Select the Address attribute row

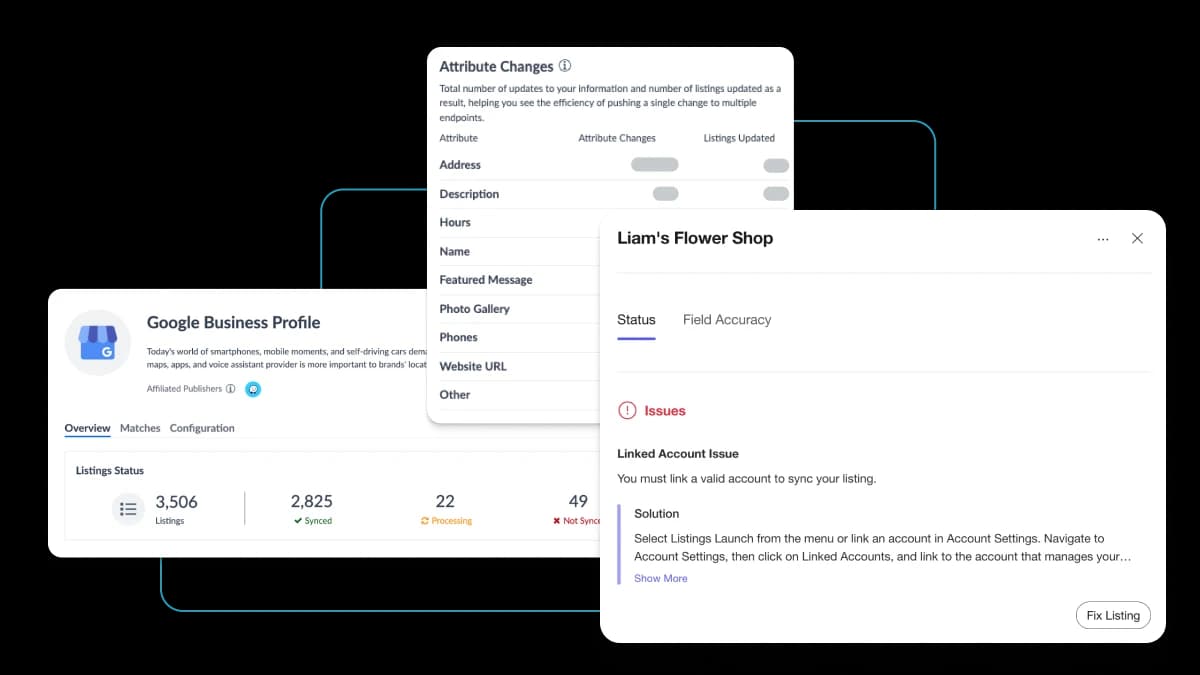tap(613, 165)
